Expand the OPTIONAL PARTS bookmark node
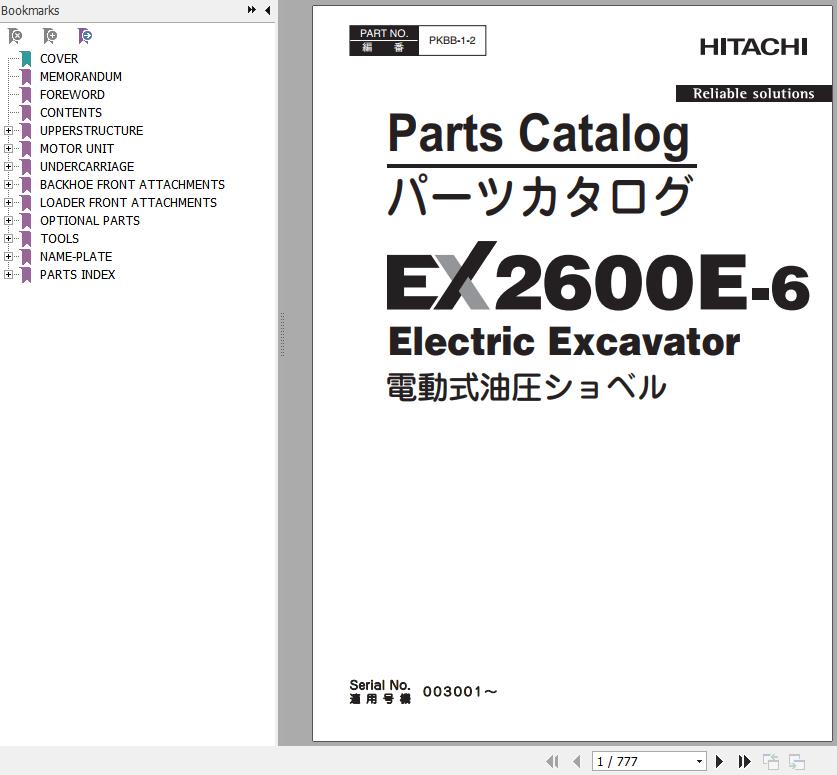Viewport: 837px width, 775px height. [x=8, y=220]
